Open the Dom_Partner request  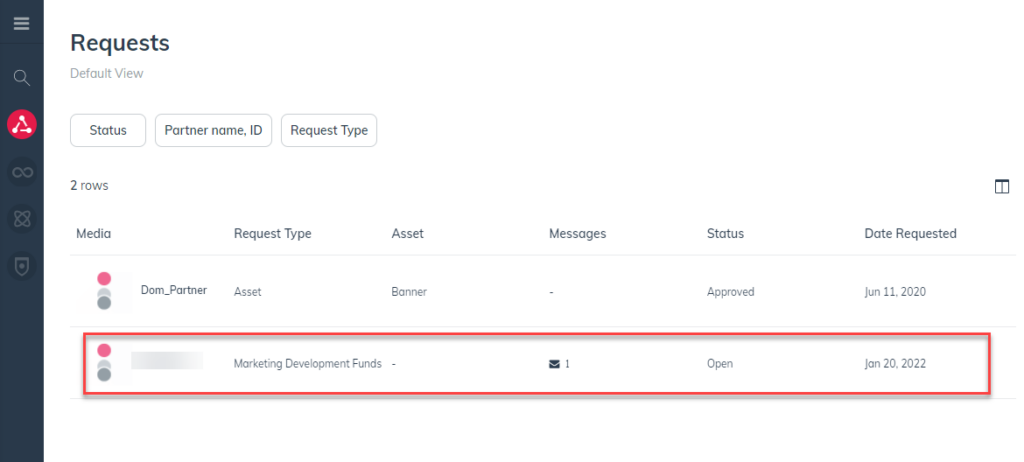pos(173,291)
